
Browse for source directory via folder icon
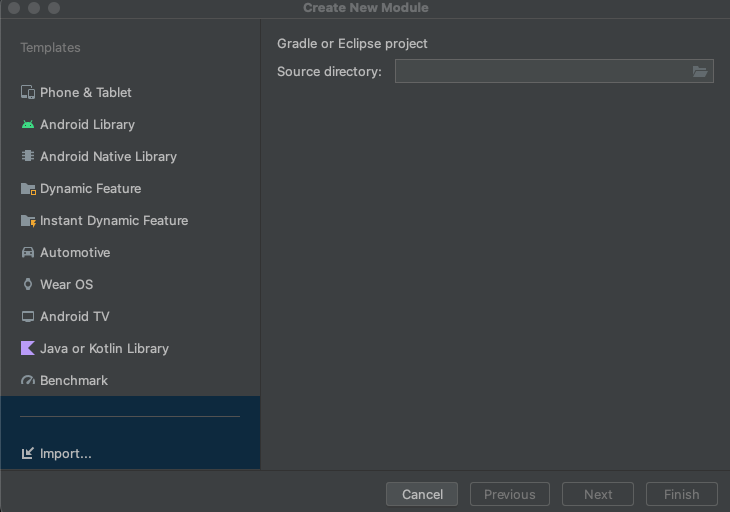[x=700, y=71]
